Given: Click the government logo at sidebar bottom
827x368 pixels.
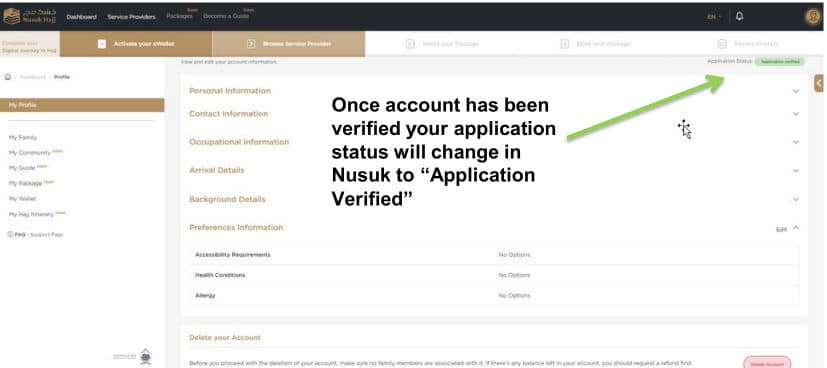Looking at the screenshot, I should click(x=132, y=356).
